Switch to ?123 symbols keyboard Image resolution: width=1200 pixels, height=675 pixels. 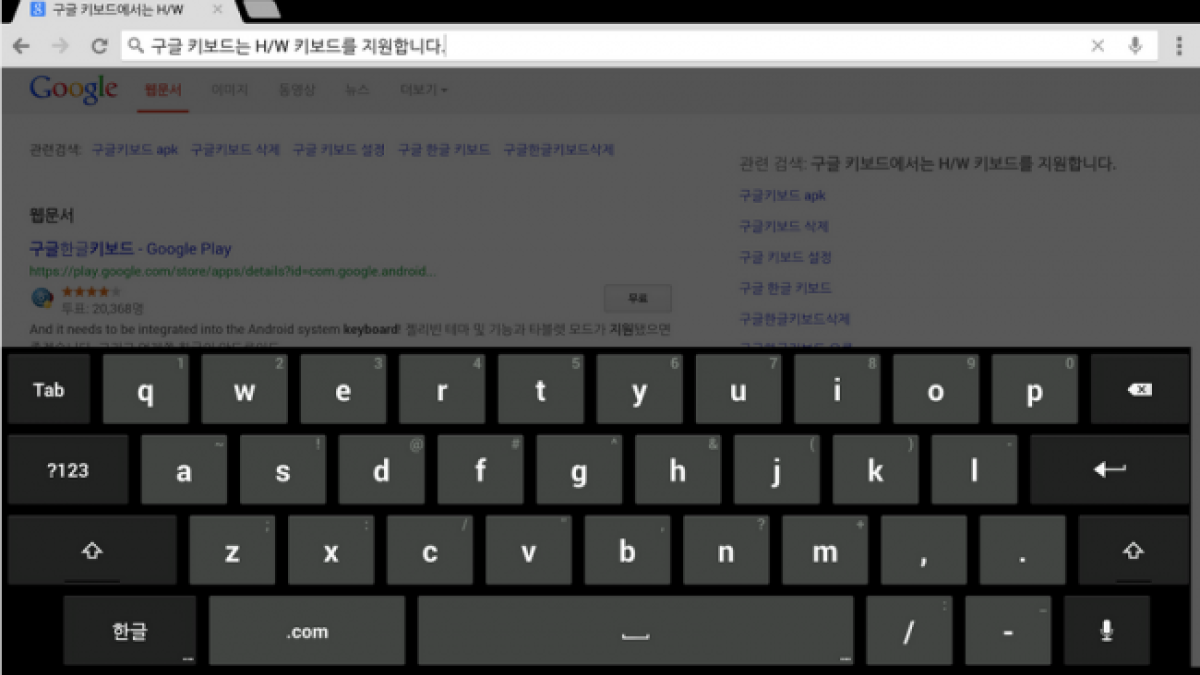pos(68,470)
